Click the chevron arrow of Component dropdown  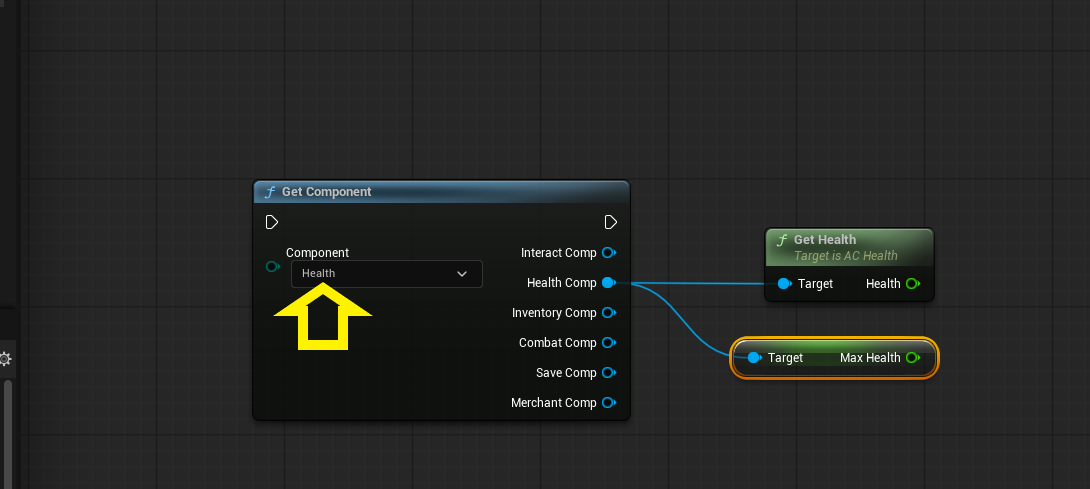tap(462, 274)
